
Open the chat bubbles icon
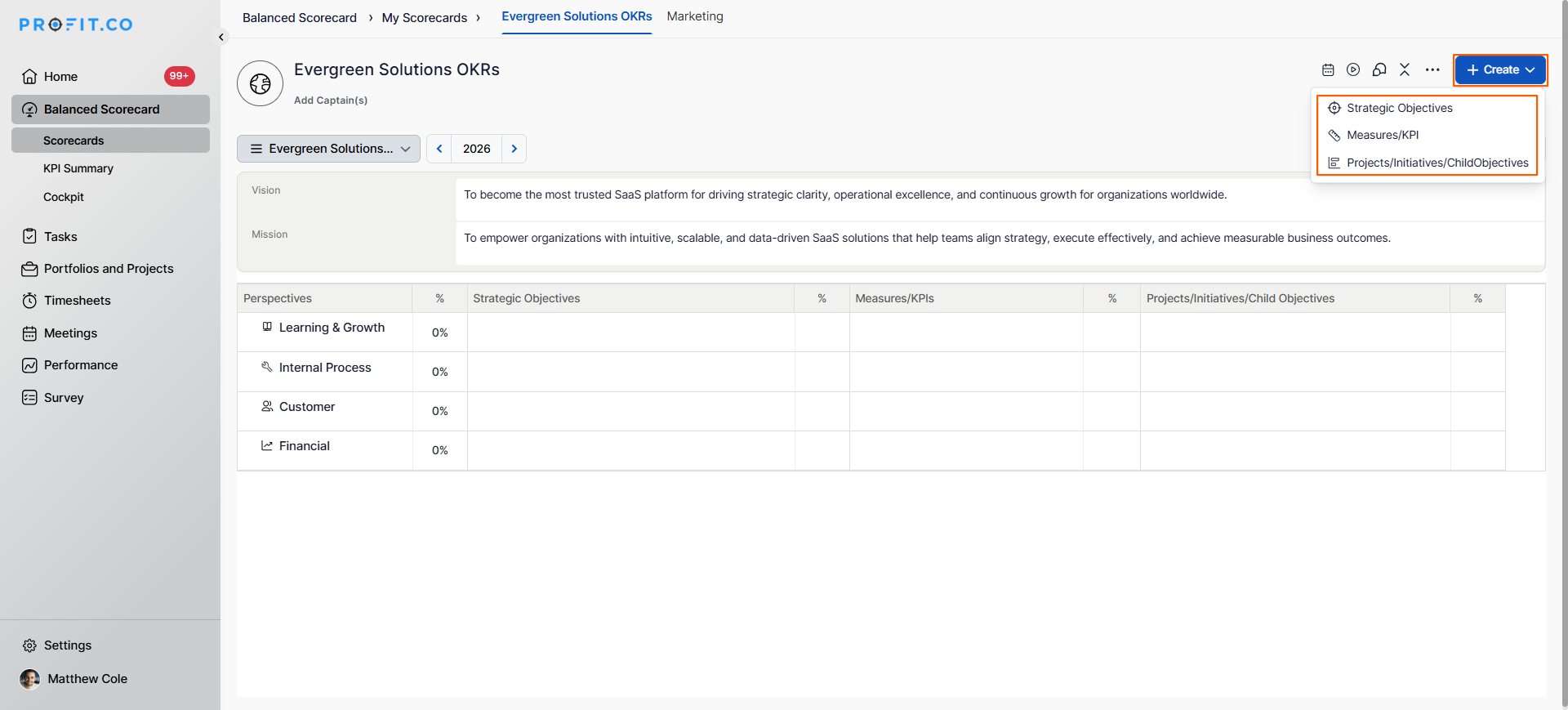(x=1379, y=70)
